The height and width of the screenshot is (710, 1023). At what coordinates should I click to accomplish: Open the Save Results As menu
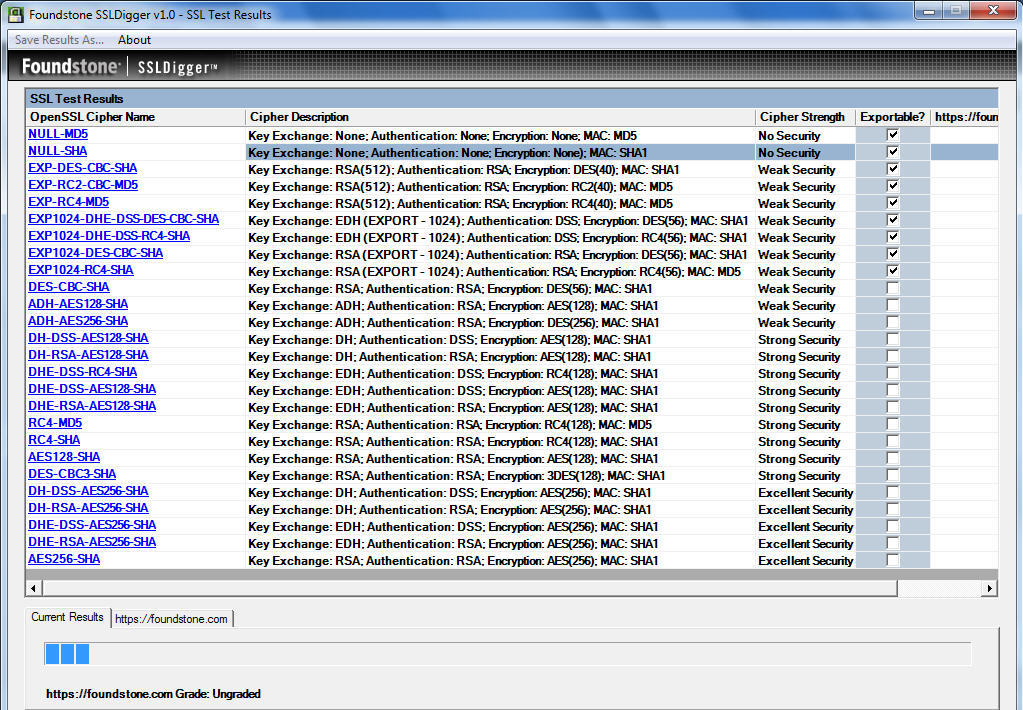(59, 40)
